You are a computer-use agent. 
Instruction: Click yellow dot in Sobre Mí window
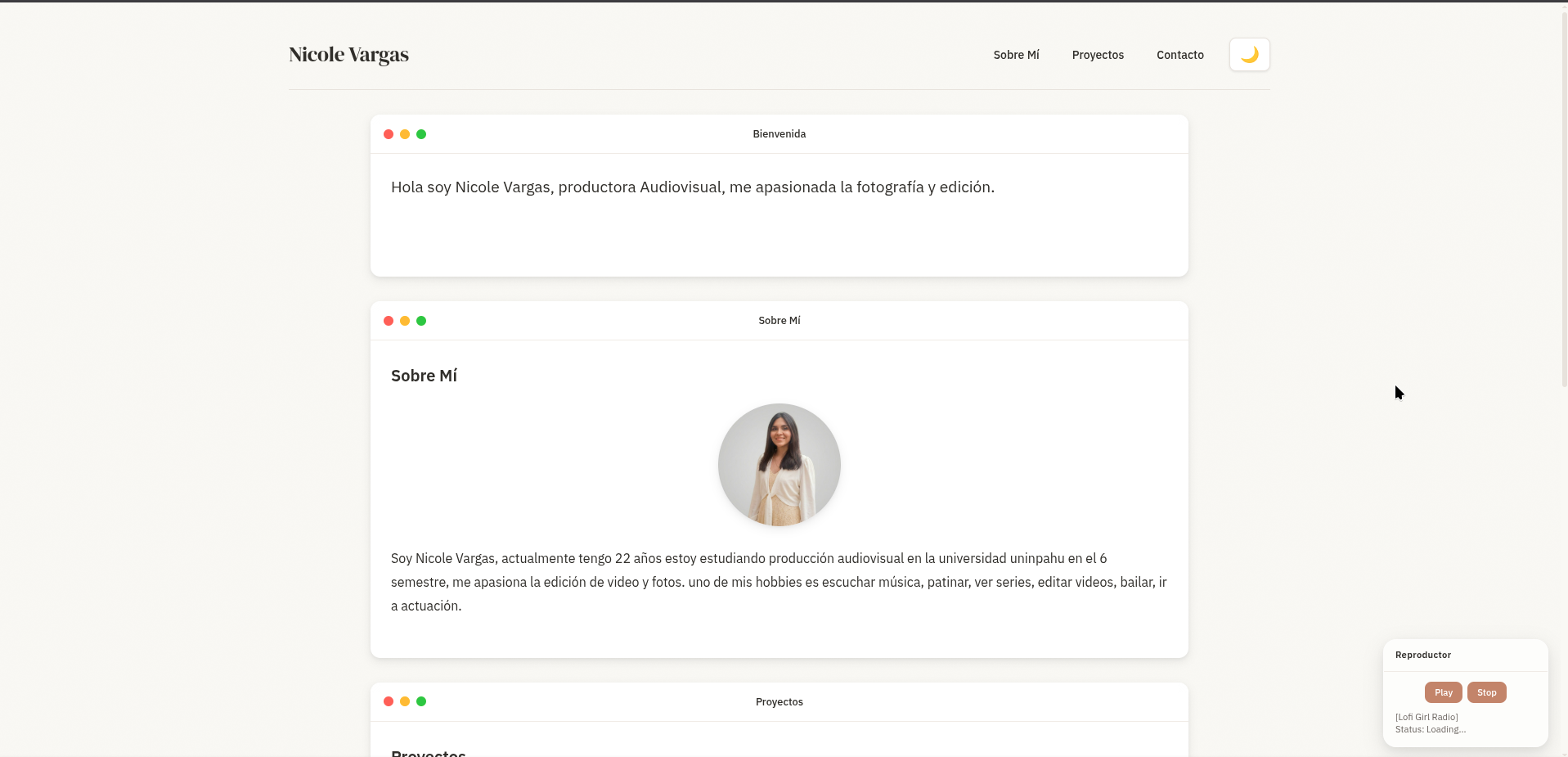[405, 321]
